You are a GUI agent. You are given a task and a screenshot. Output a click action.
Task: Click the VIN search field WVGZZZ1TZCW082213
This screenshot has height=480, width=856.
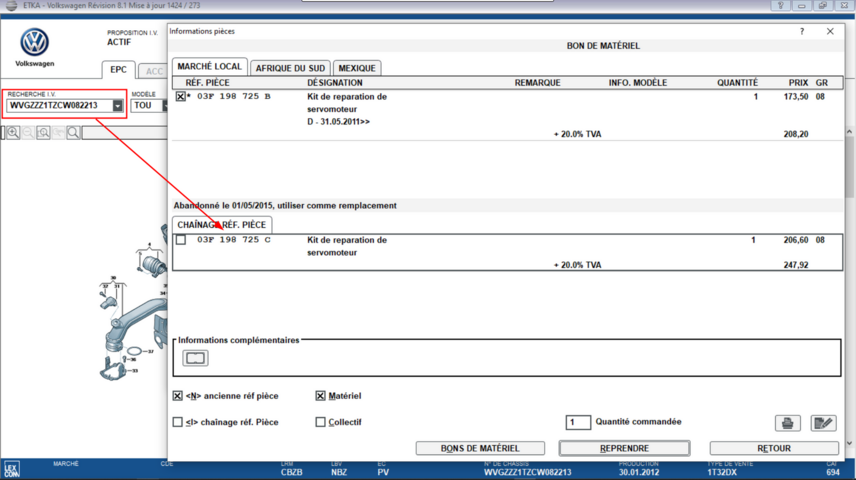pyautogui.click(x=60, y=105)
